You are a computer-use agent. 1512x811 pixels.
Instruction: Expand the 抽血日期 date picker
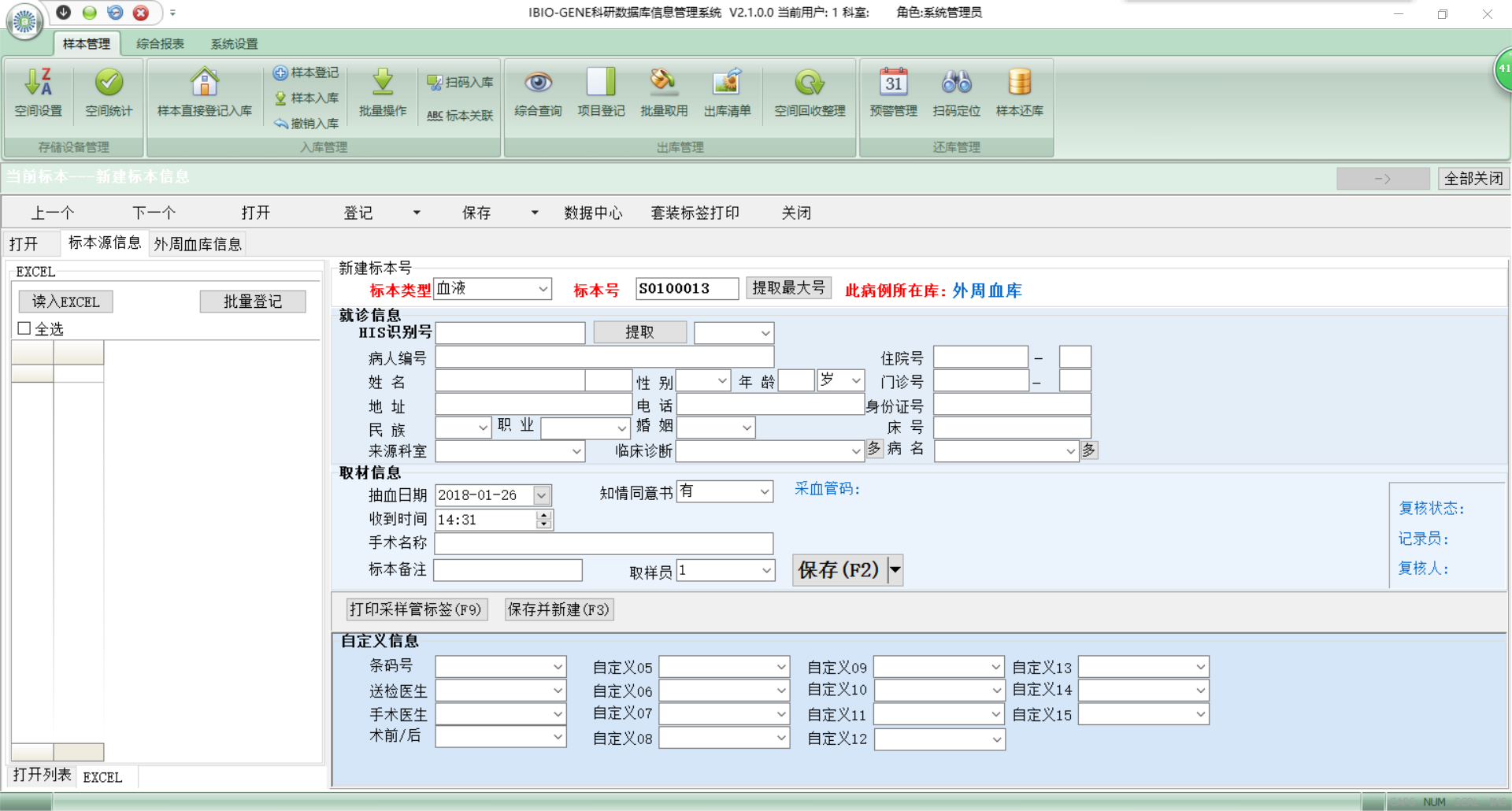point(541,495)
